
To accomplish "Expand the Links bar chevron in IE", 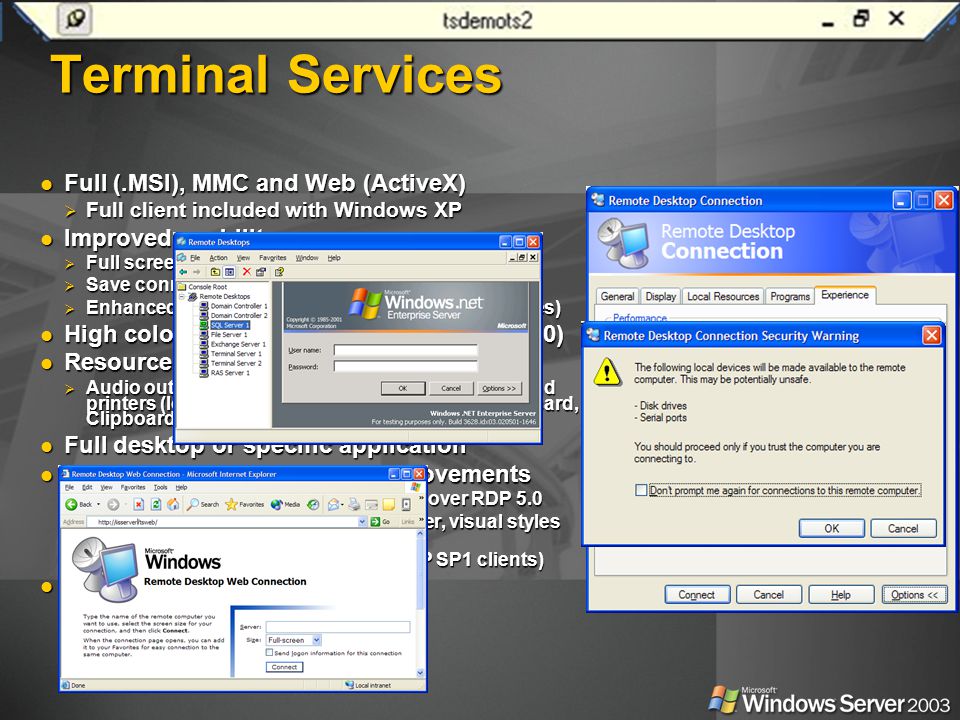I will point(421,520).
